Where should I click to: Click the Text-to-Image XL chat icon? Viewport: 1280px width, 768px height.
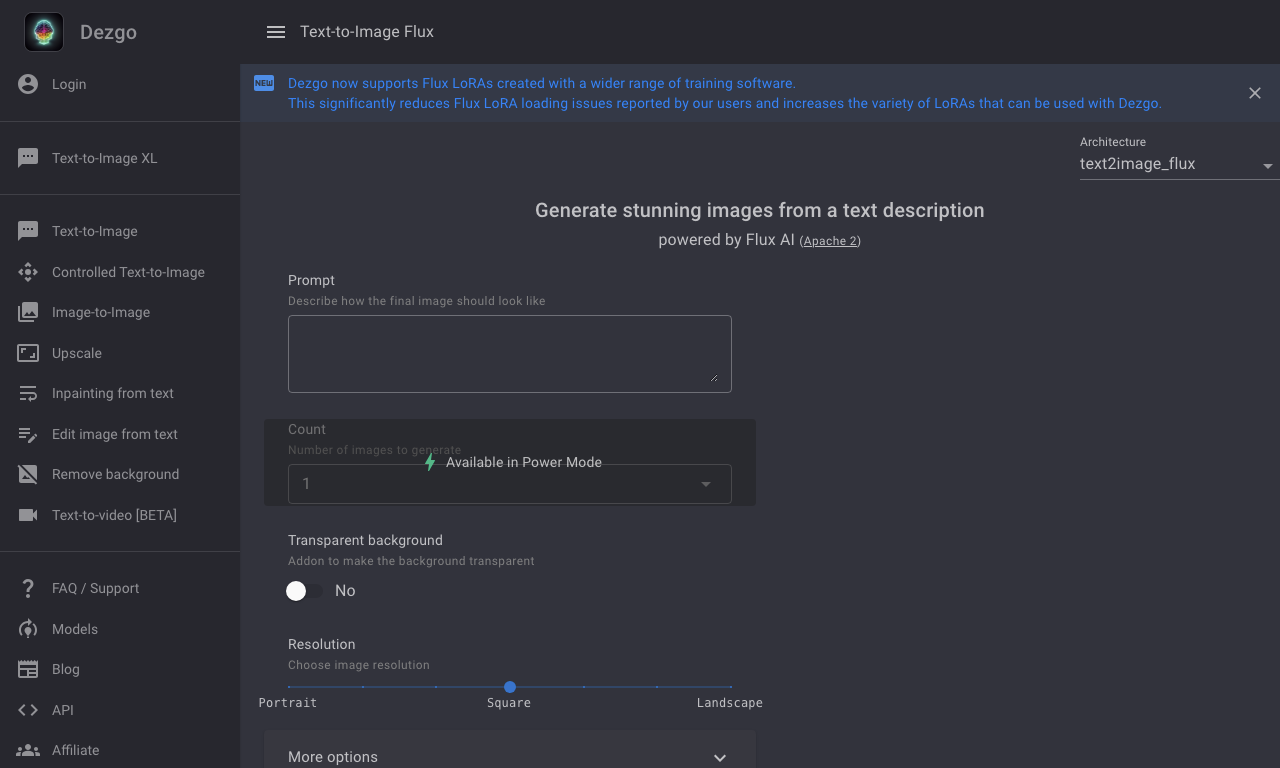[x=28, y=158]
